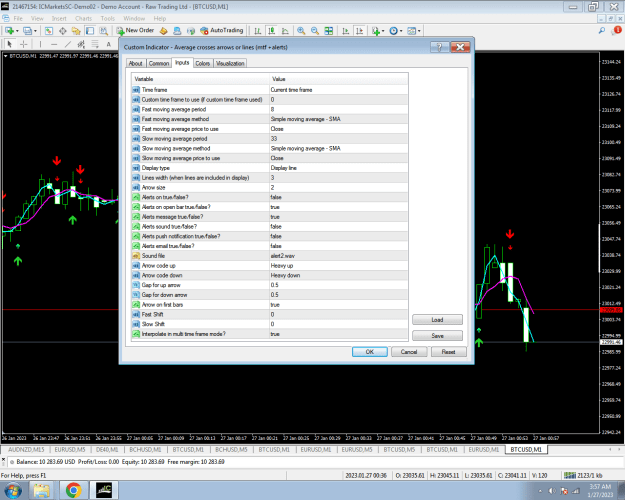Click the Tile Windows icon
This screenshot has height=500, width=625.
pyautogui.click(x=328, y=31)
